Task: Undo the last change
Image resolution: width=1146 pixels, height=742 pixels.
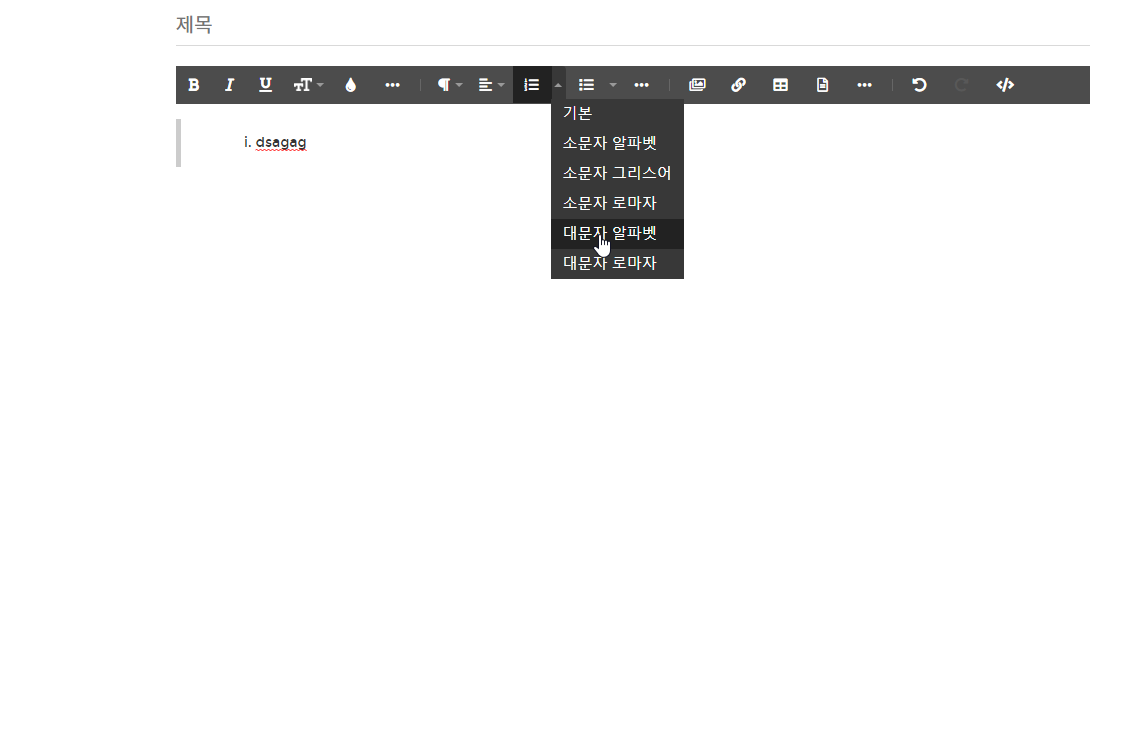Action: (919, 85)
